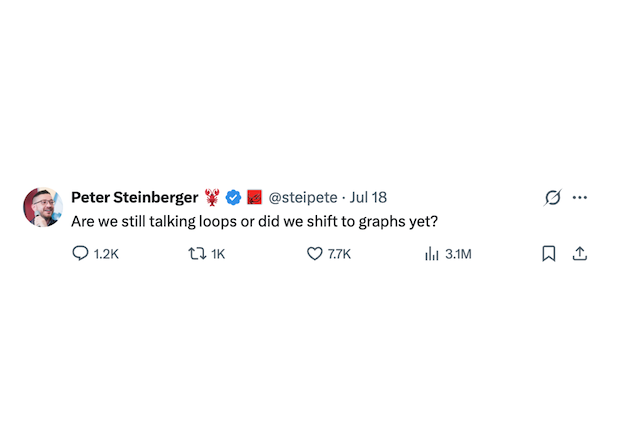Viewport: 620px width, 447px height.
Task: Open view analytics bar chart icon
Action: coord(432,253)
